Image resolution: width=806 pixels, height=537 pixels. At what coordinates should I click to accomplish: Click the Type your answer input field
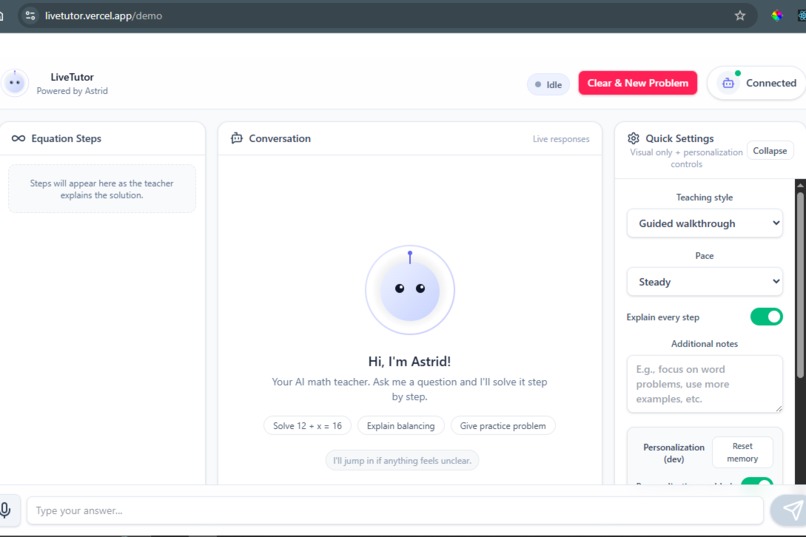point(395,510)
